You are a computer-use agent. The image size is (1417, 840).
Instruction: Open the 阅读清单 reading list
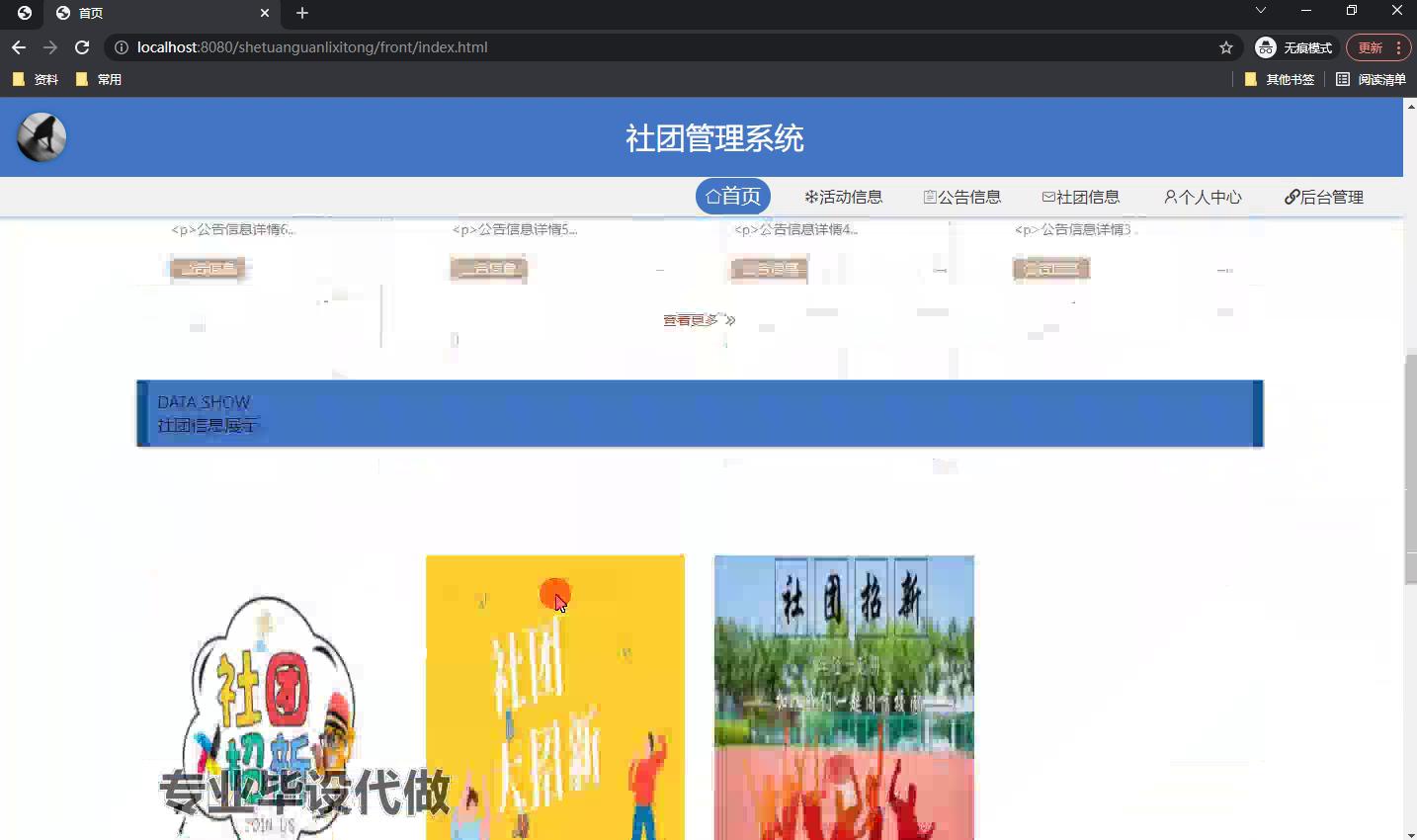(x=1371, y=79)
